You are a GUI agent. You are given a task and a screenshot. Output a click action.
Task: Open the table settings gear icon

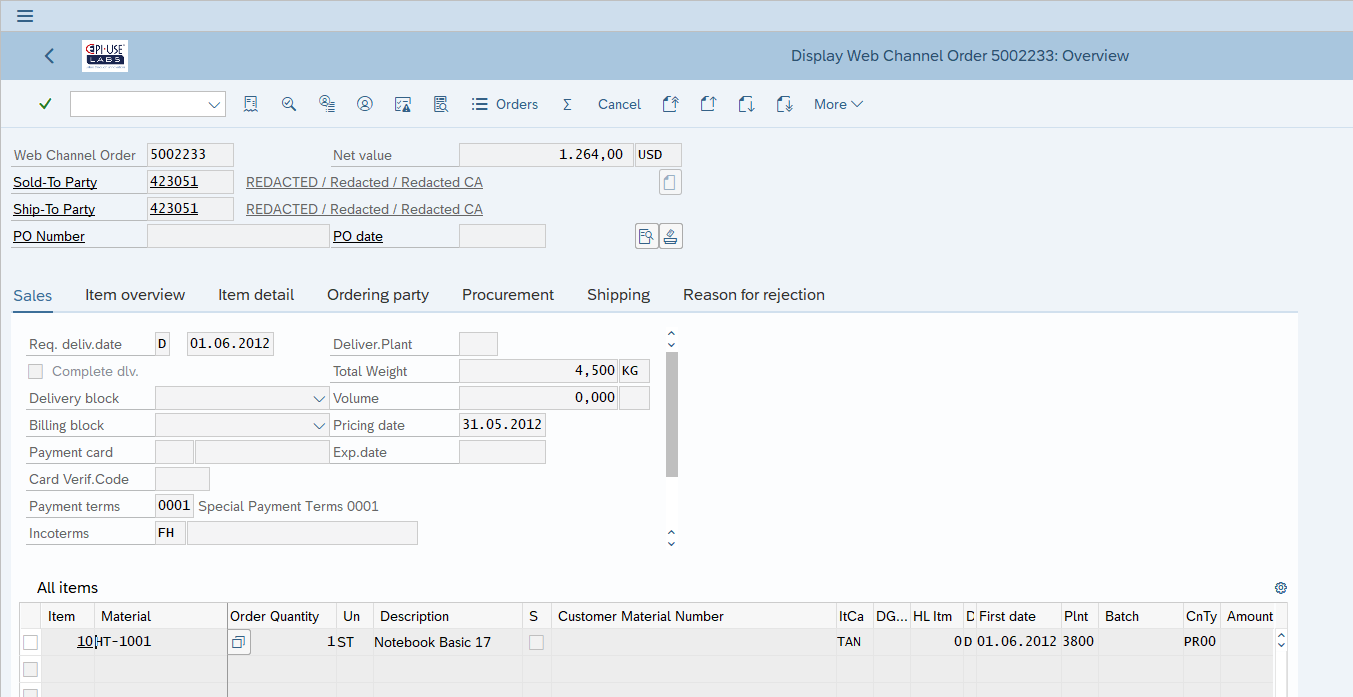[x=1280, y=588]
